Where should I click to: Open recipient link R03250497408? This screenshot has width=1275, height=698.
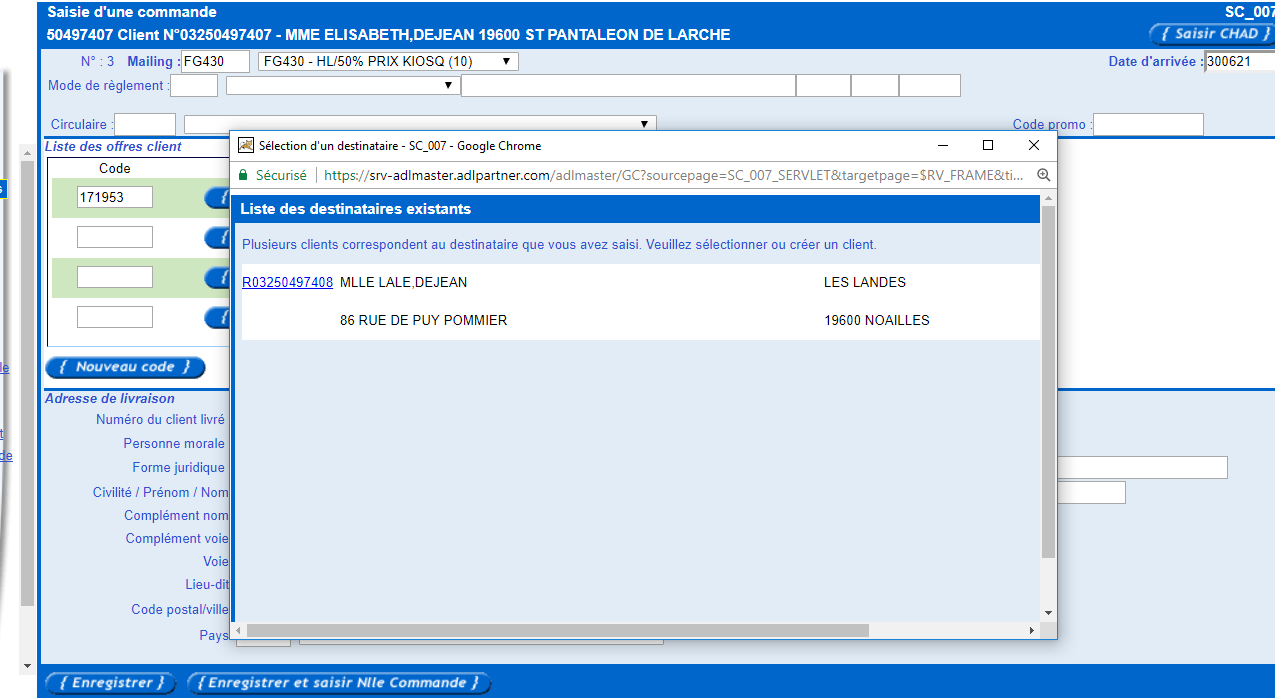(x=287, y=283)
